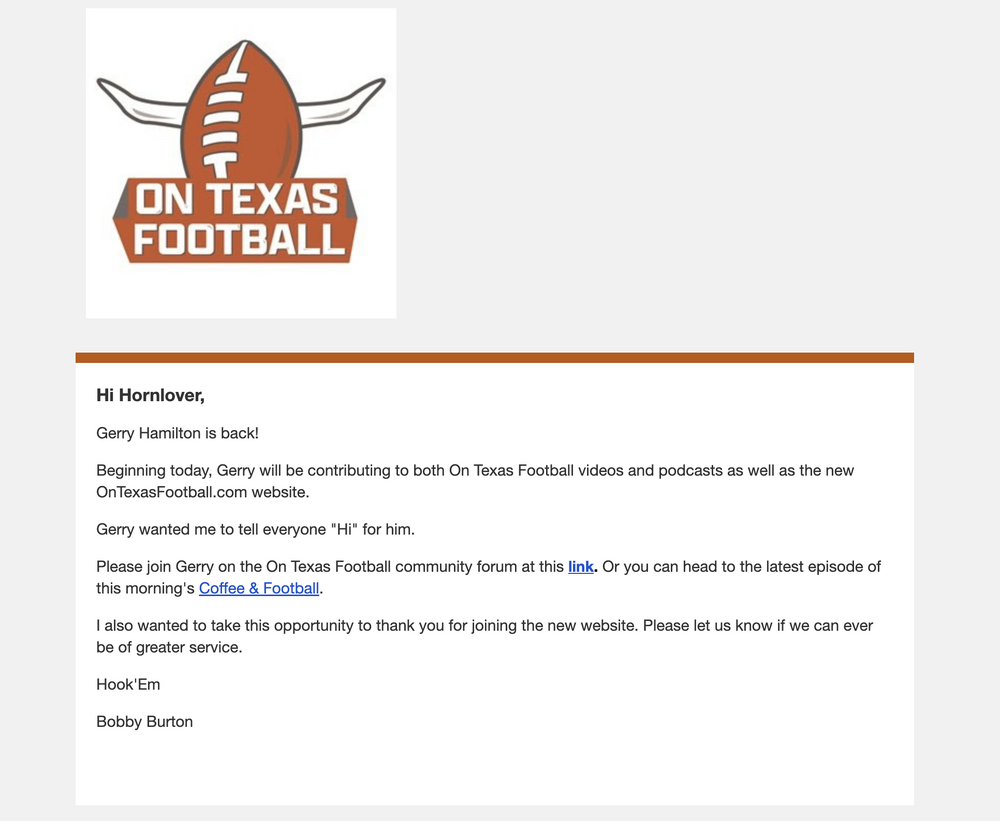Click the "FOOTBALL" wording in logo
The height and width of the screenshot is (821, 1000).
tap(239, 240)
